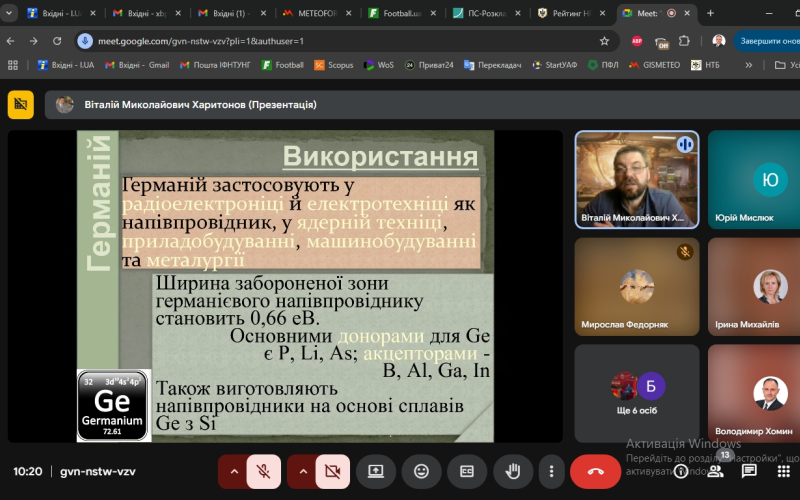Image resolution: width=800 pixels, height=500 pixels.
Task: Open the StartУАФ bookmark
Action: tap(555, 65)
